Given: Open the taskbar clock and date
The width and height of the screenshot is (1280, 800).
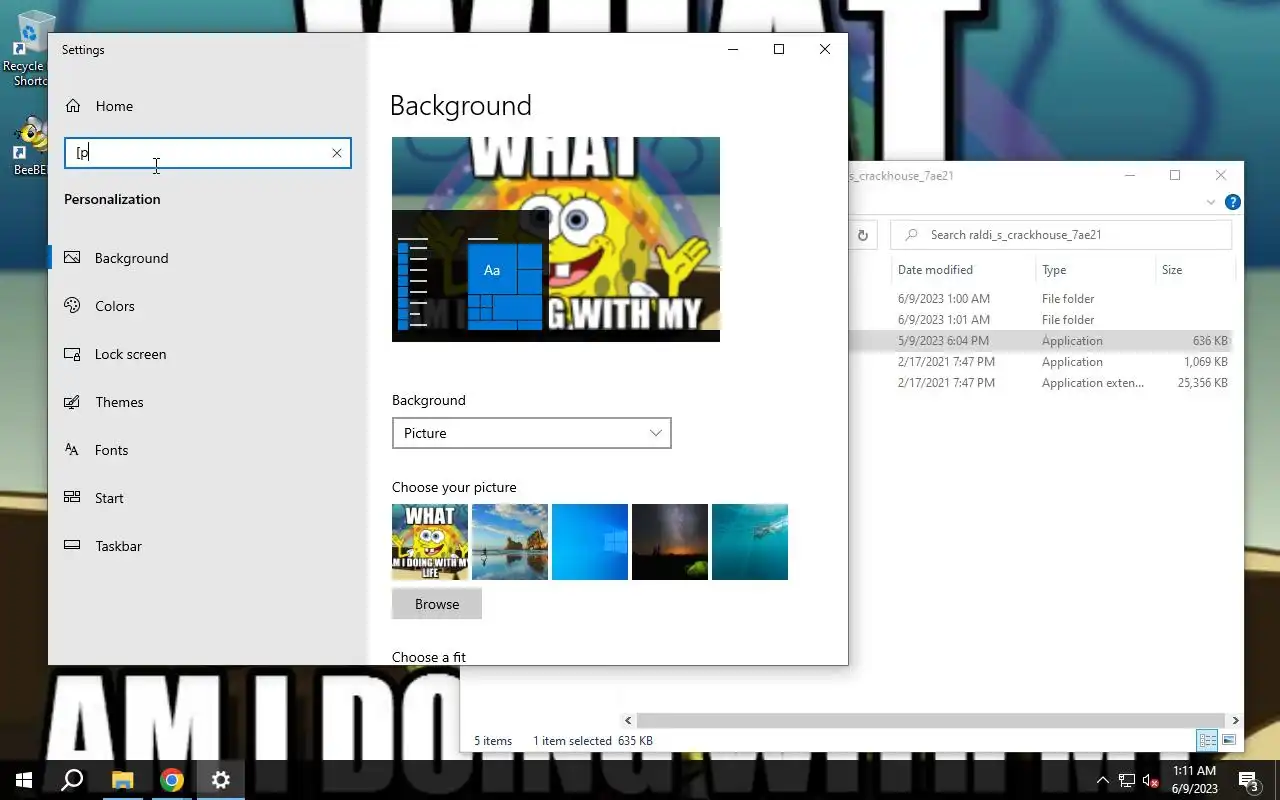Looking at the screenshot, I should [x=1194, y=780].
